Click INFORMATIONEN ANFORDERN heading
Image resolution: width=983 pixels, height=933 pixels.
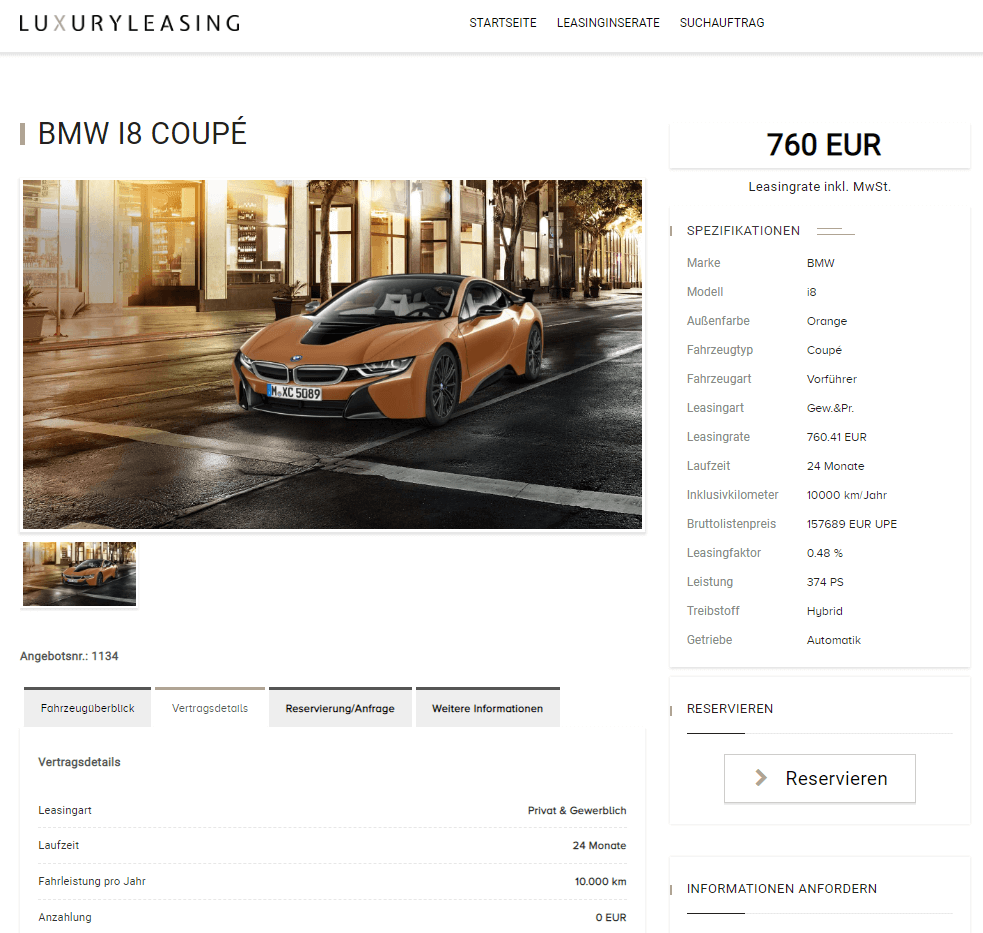click(782, 888)
